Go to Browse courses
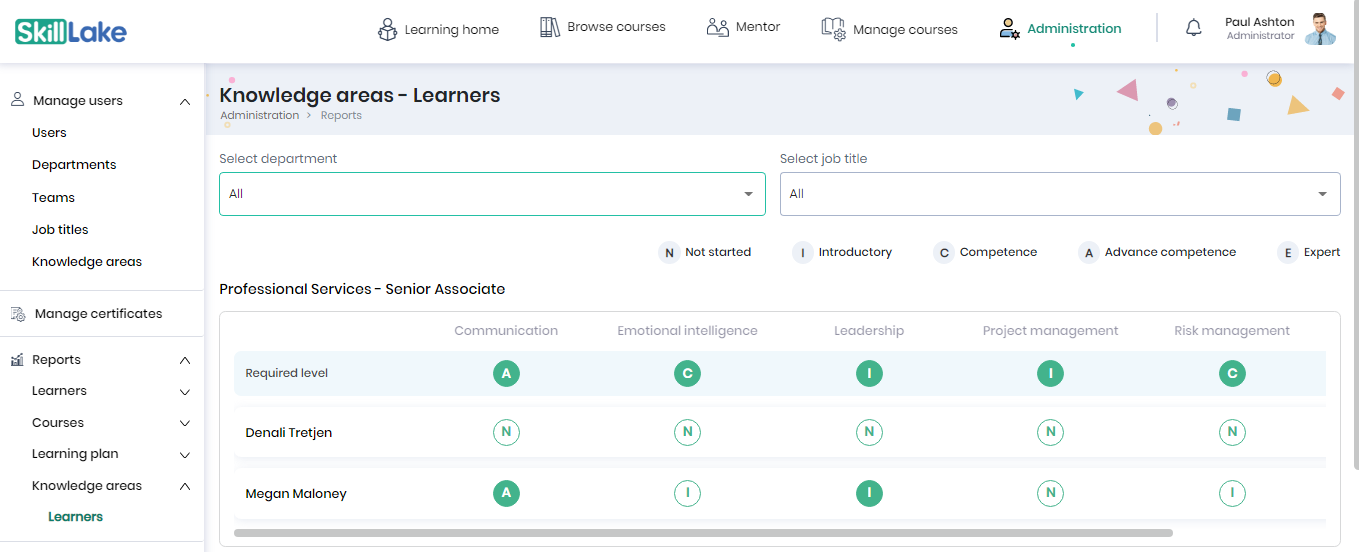This screenshot has width=1359, height=552. [x=602, y=27]
